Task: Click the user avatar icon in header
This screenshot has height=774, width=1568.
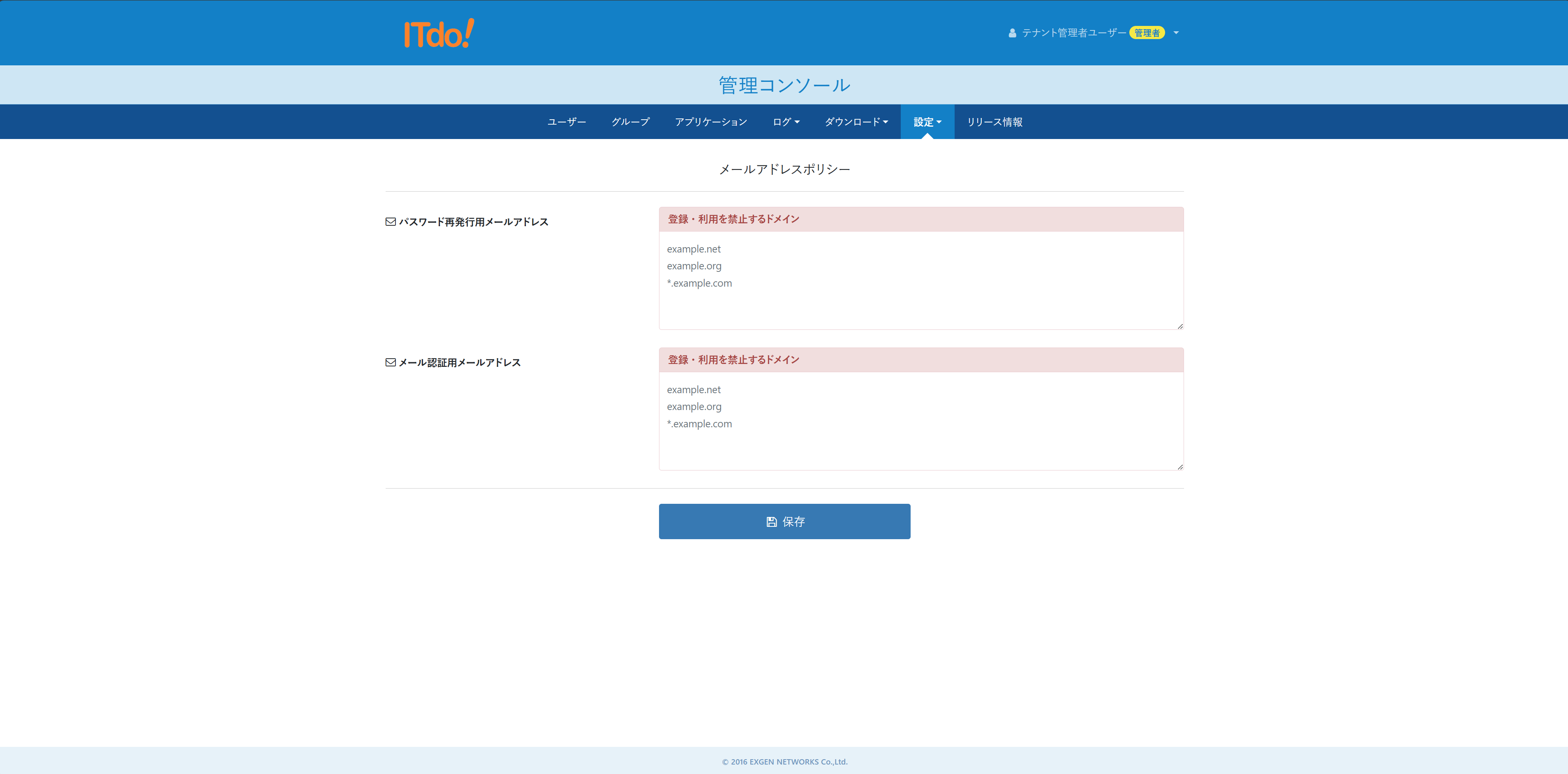Action: (x=1012, y=33)
